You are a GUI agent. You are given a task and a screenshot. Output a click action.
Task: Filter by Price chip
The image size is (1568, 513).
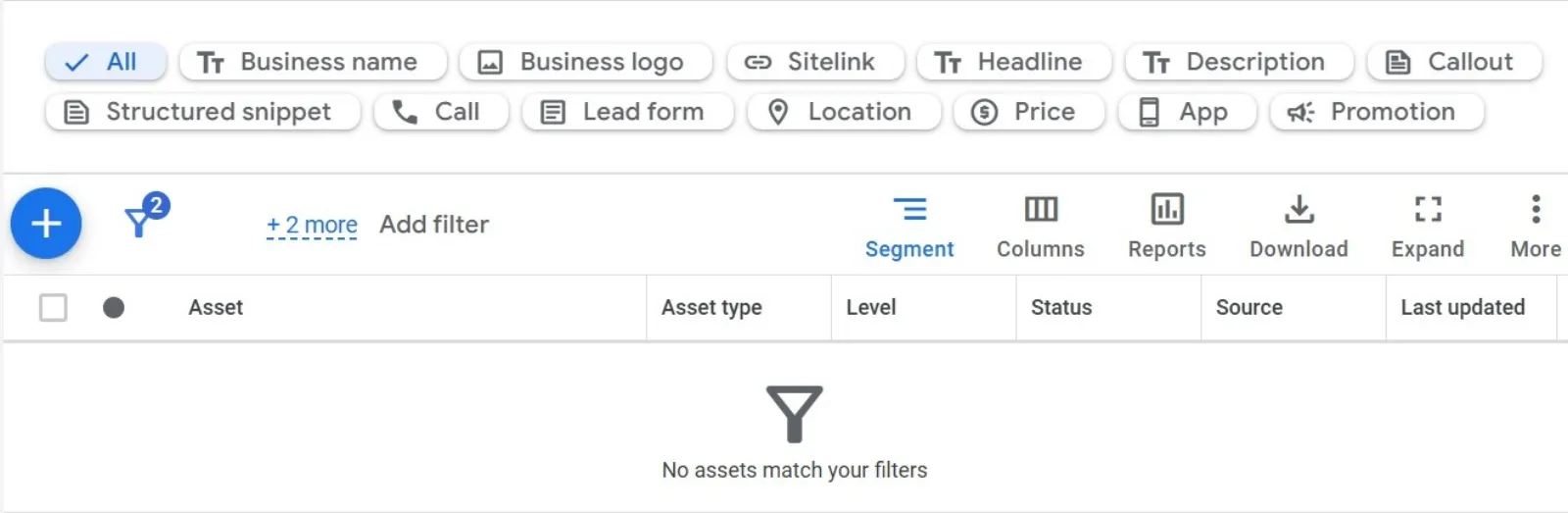[x=1029, y=112]
